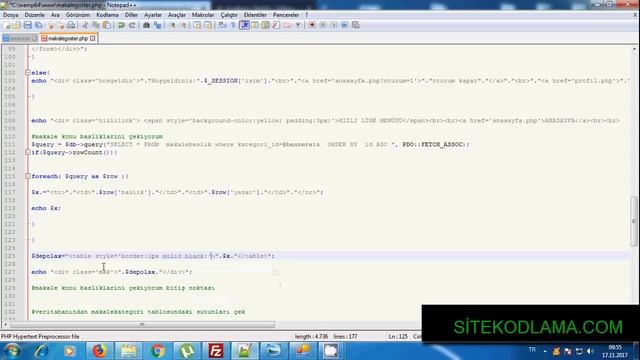
Task: Click the Close document toolbar icon
Action: [x=51, y=25]
